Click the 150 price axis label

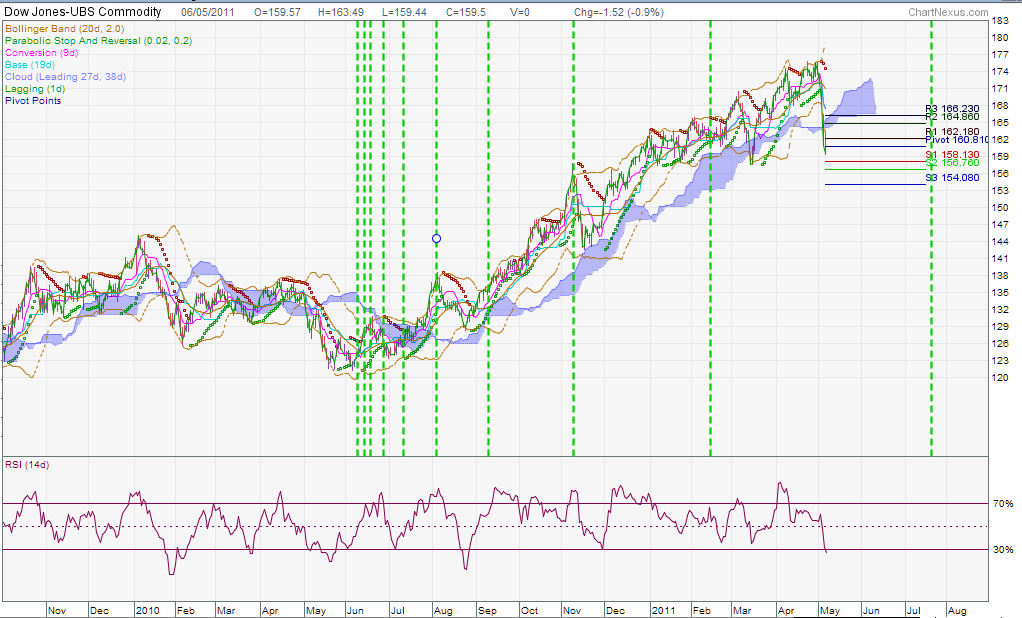tap(1000, 207)
